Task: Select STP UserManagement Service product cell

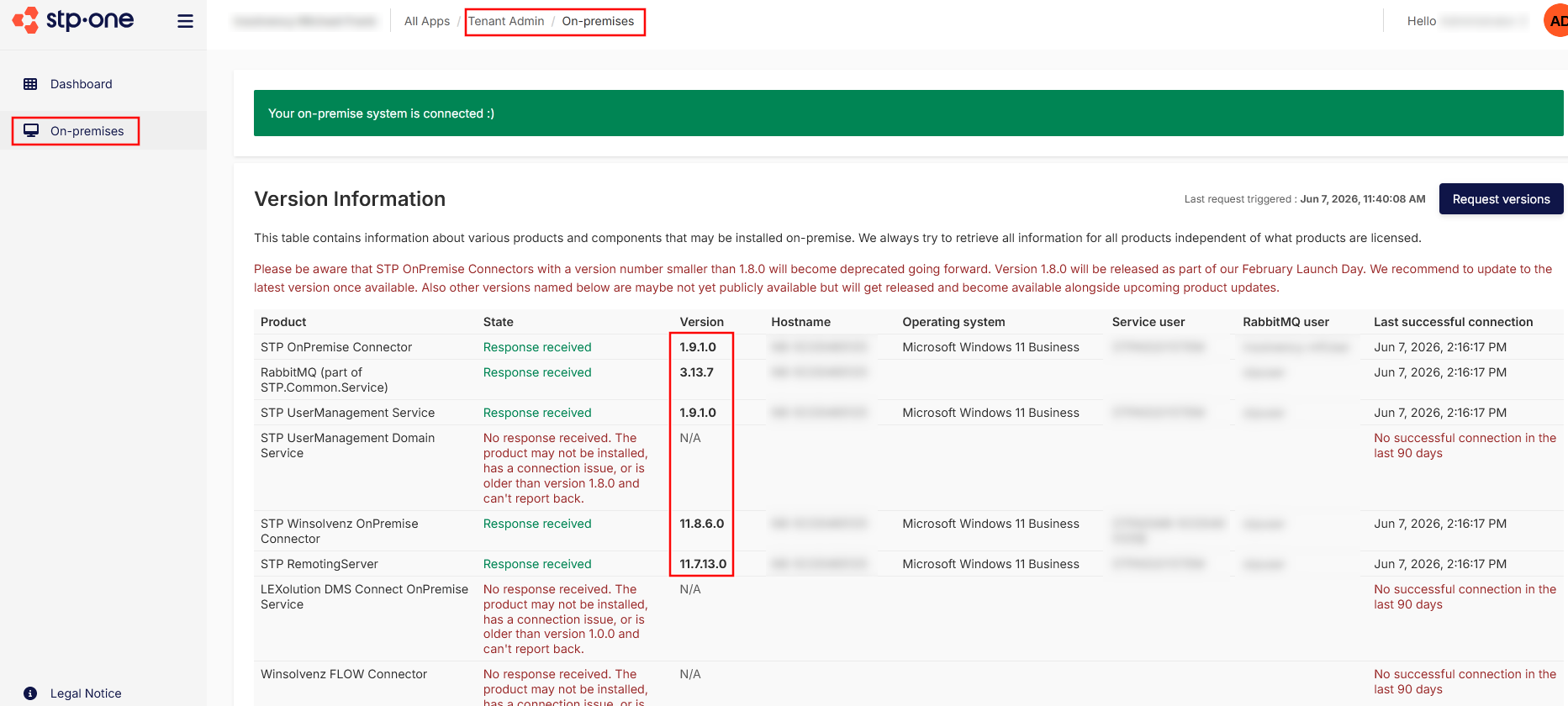Action: tap(348, 413)
